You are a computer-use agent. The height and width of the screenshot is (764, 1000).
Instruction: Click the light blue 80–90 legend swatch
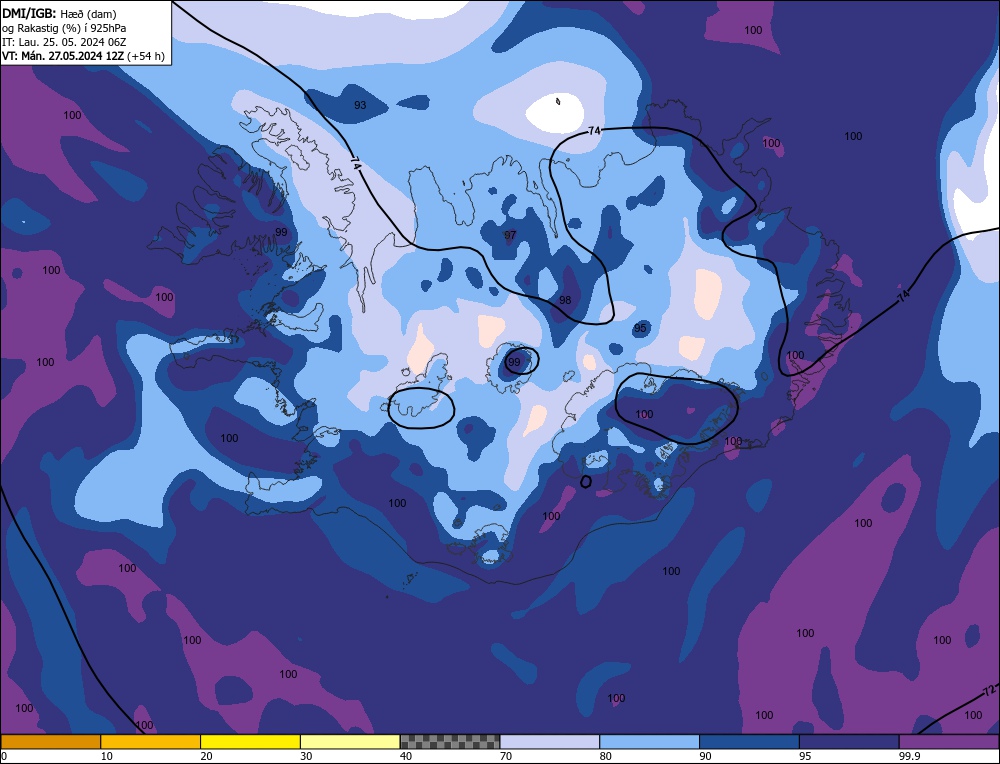pos(649,741)
